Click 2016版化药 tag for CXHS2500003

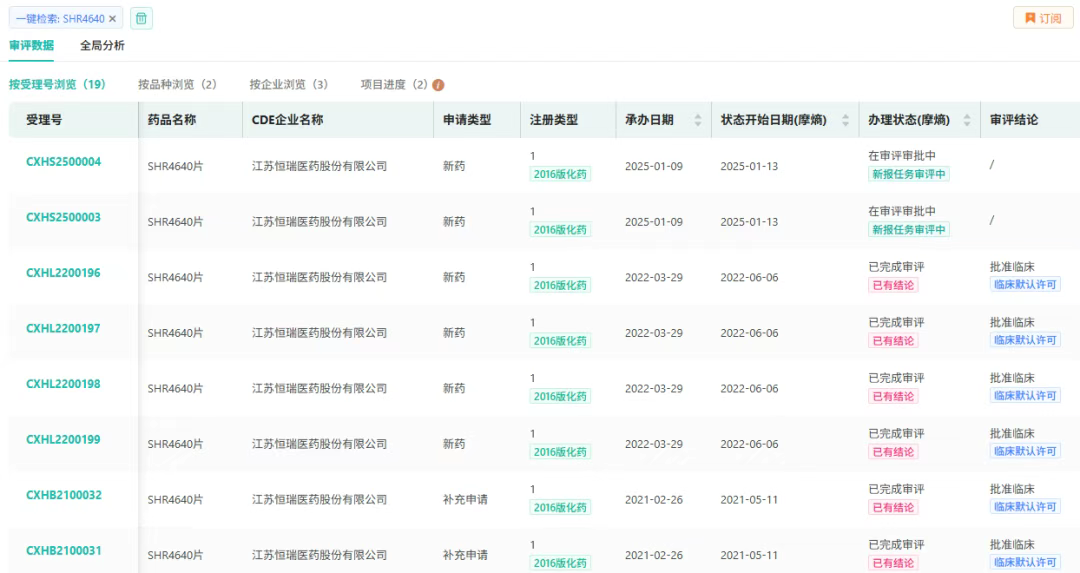pos(560,230)
